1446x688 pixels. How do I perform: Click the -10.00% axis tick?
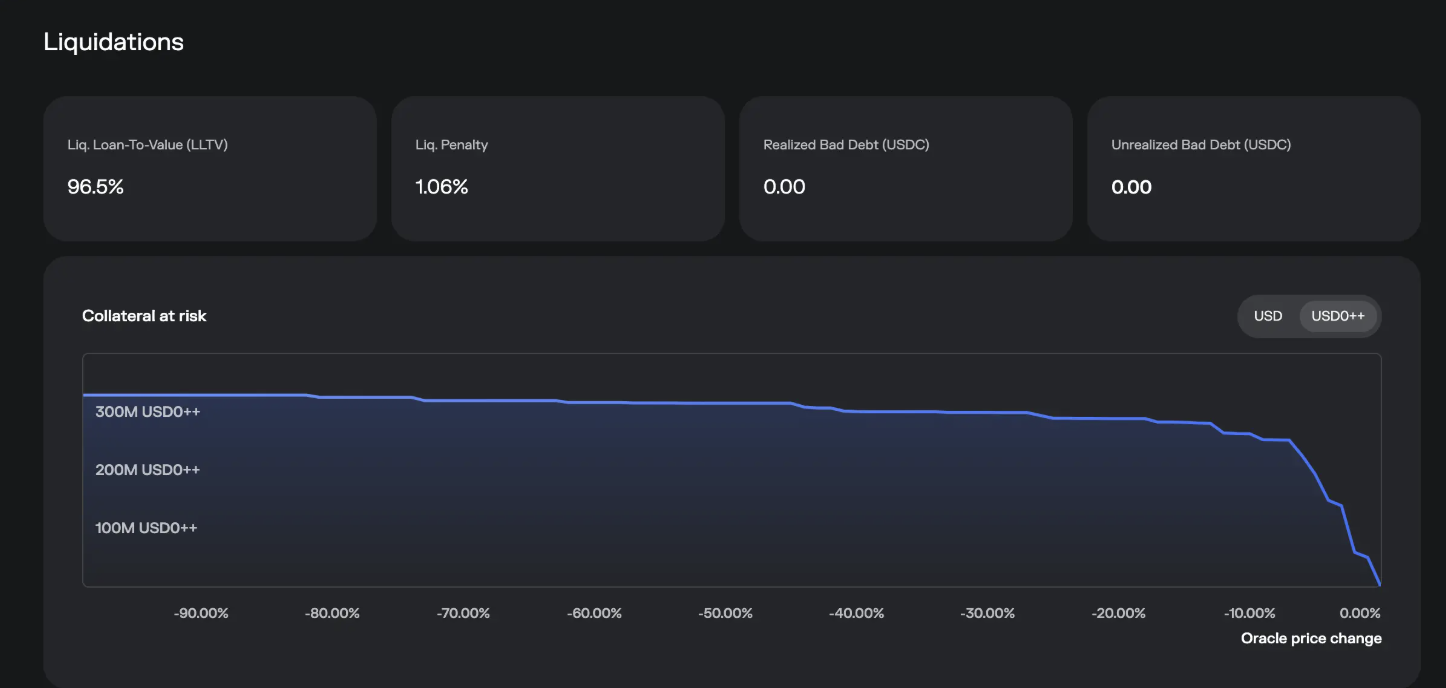pyautogui.click(x=1250, y=613)
